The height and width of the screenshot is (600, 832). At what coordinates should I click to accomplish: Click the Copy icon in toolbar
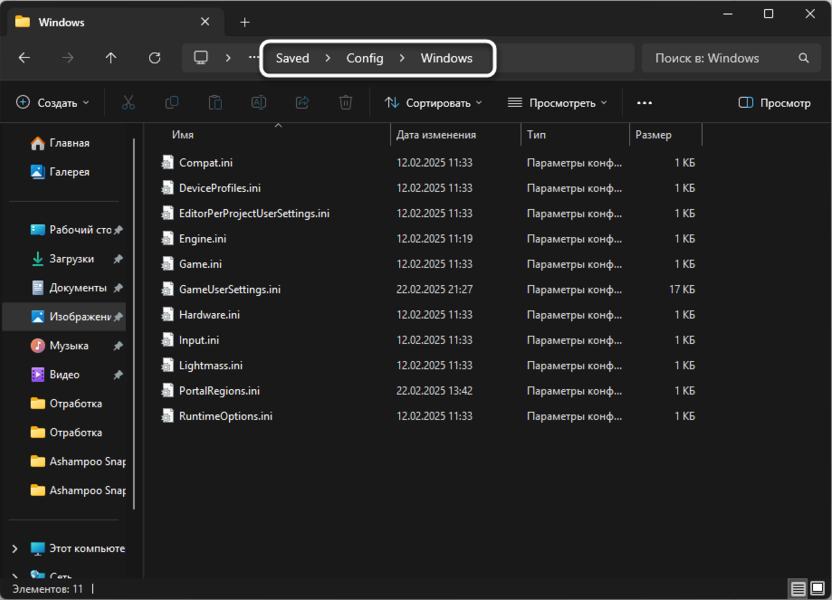pyautogui.click(x=172, y=102)
